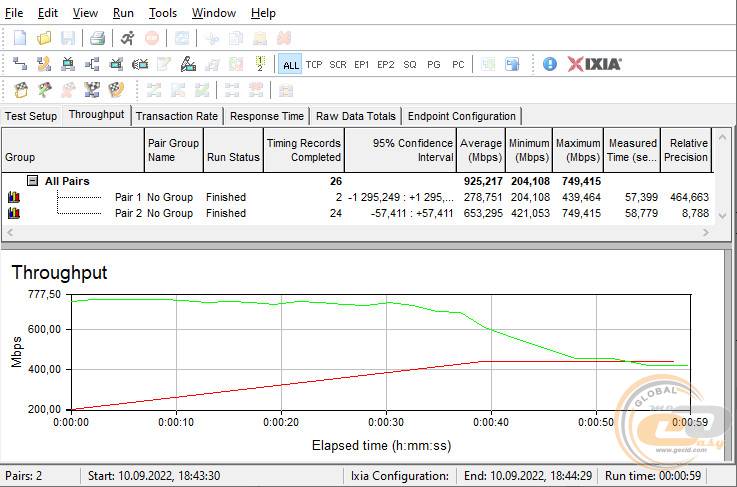Screen dimensions: 737x487
Task: Click the greyed-out Save diskette icon
Action: 68,38
